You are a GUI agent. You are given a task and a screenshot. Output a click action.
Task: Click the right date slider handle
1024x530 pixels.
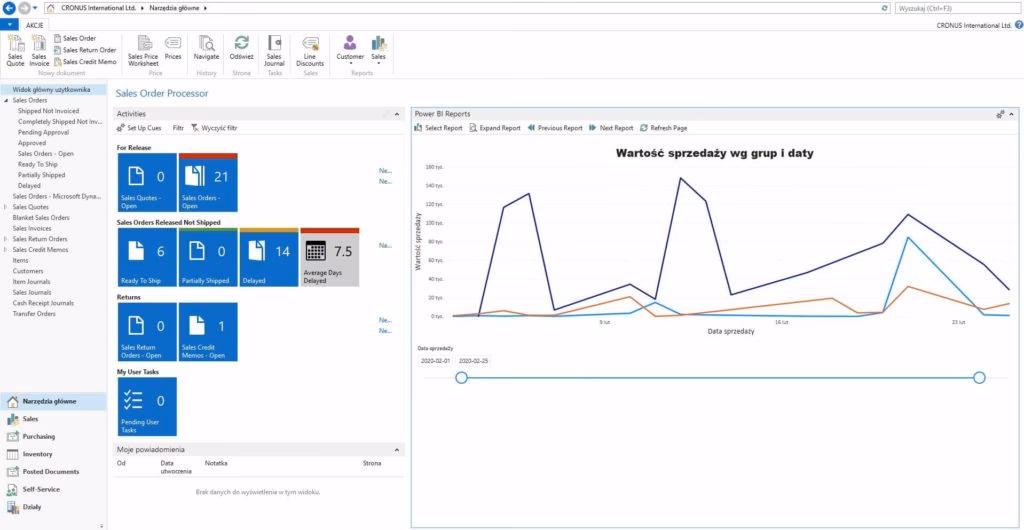coord(979,377)
